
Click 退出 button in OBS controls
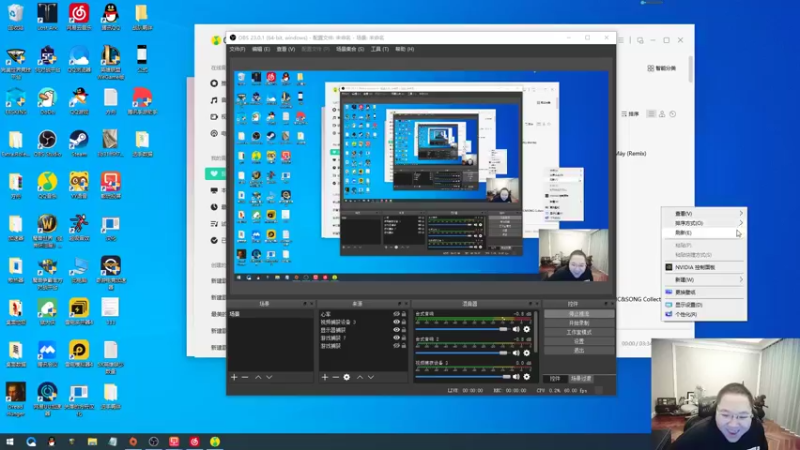click(x=579, y=351)
